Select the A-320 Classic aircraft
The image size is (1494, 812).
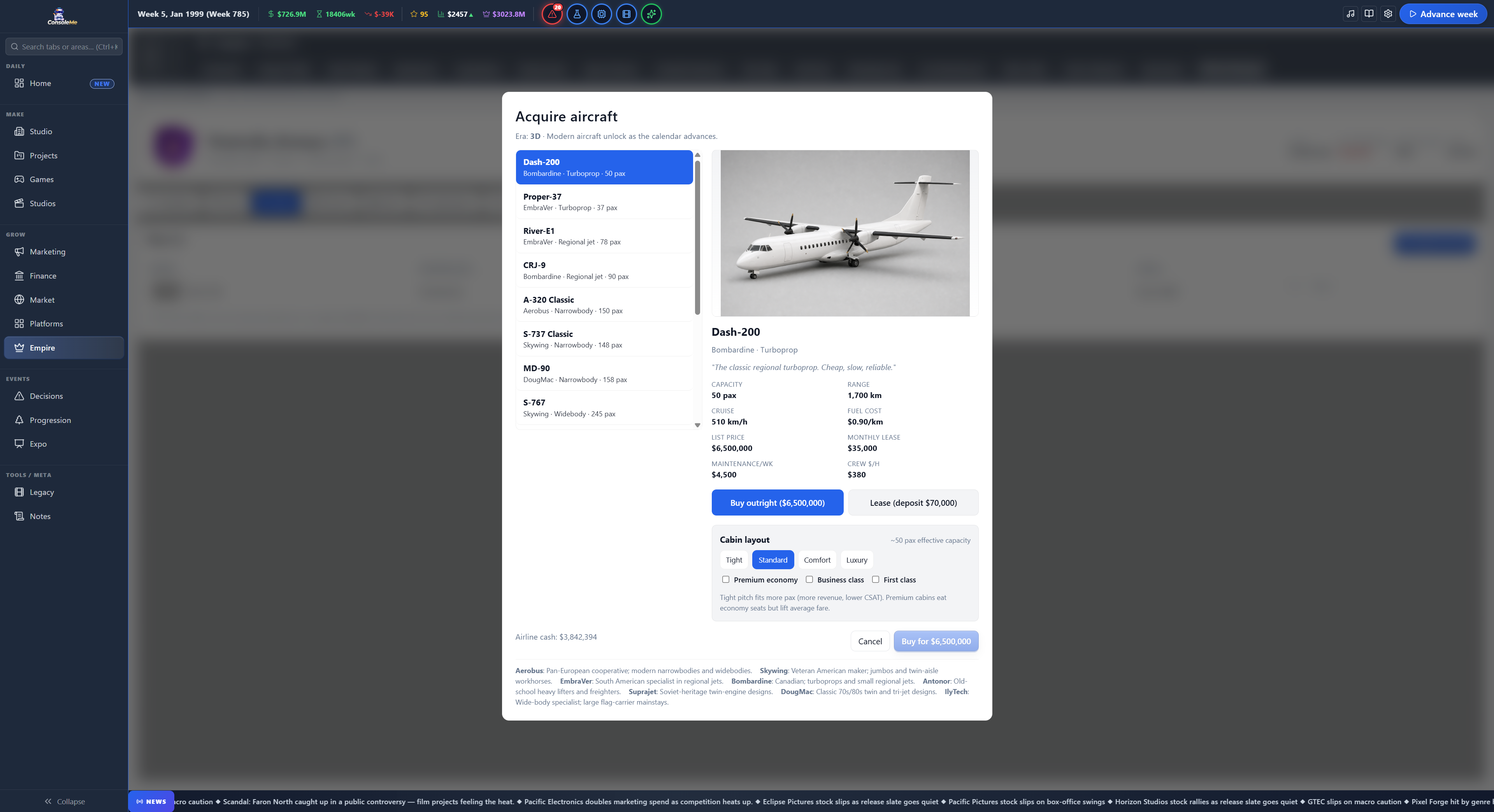click(604, 305)
